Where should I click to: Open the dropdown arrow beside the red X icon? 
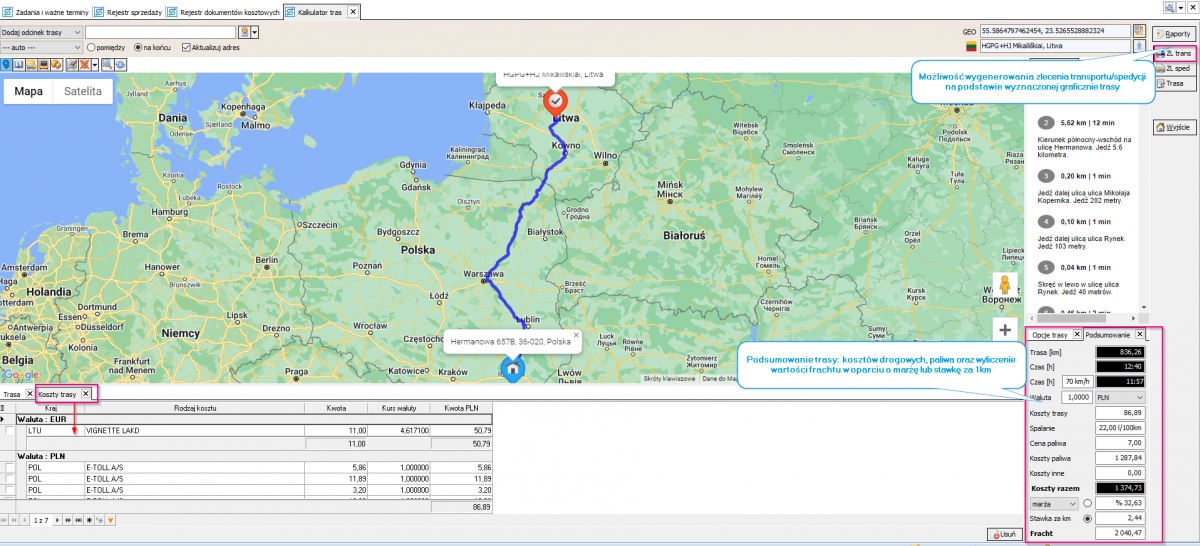pyautogui.click(x=95, y=65)
